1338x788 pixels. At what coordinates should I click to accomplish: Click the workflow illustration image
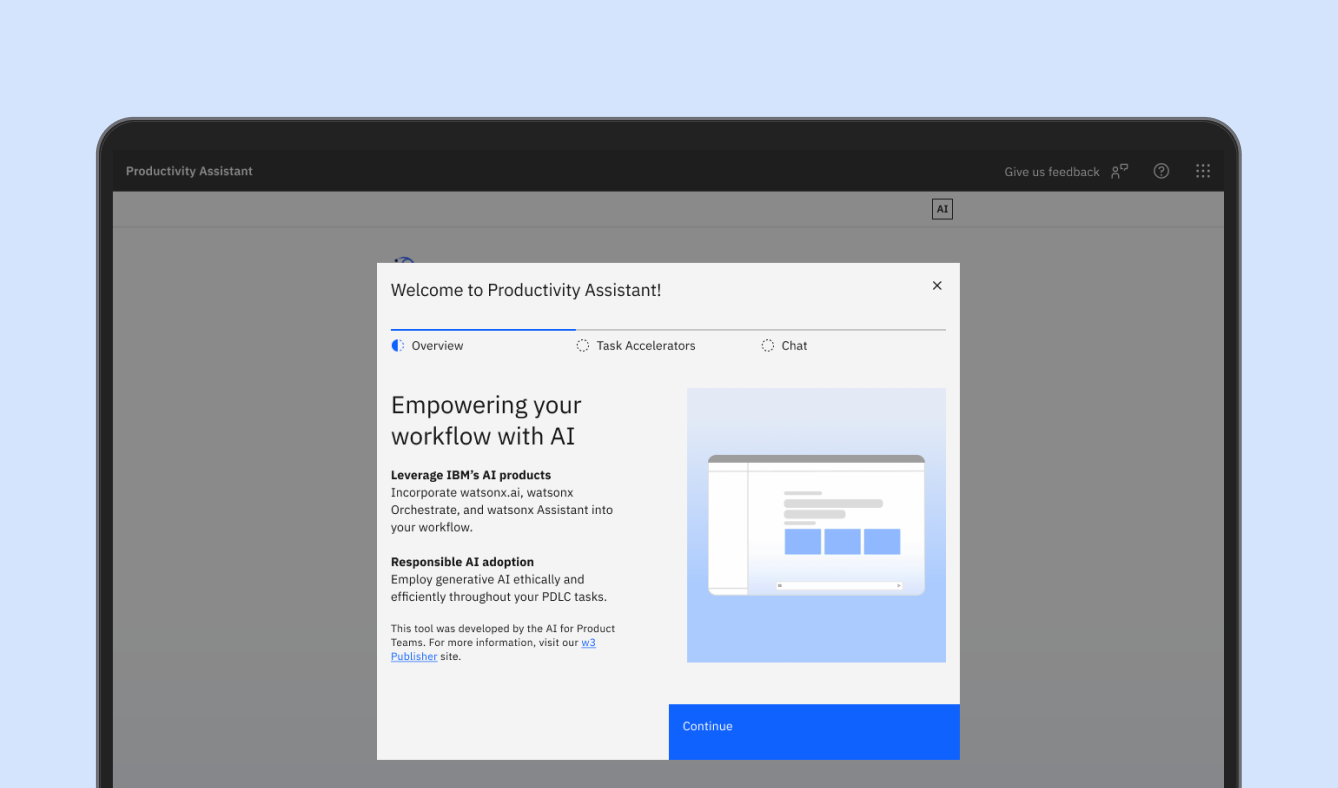[816, 525]
